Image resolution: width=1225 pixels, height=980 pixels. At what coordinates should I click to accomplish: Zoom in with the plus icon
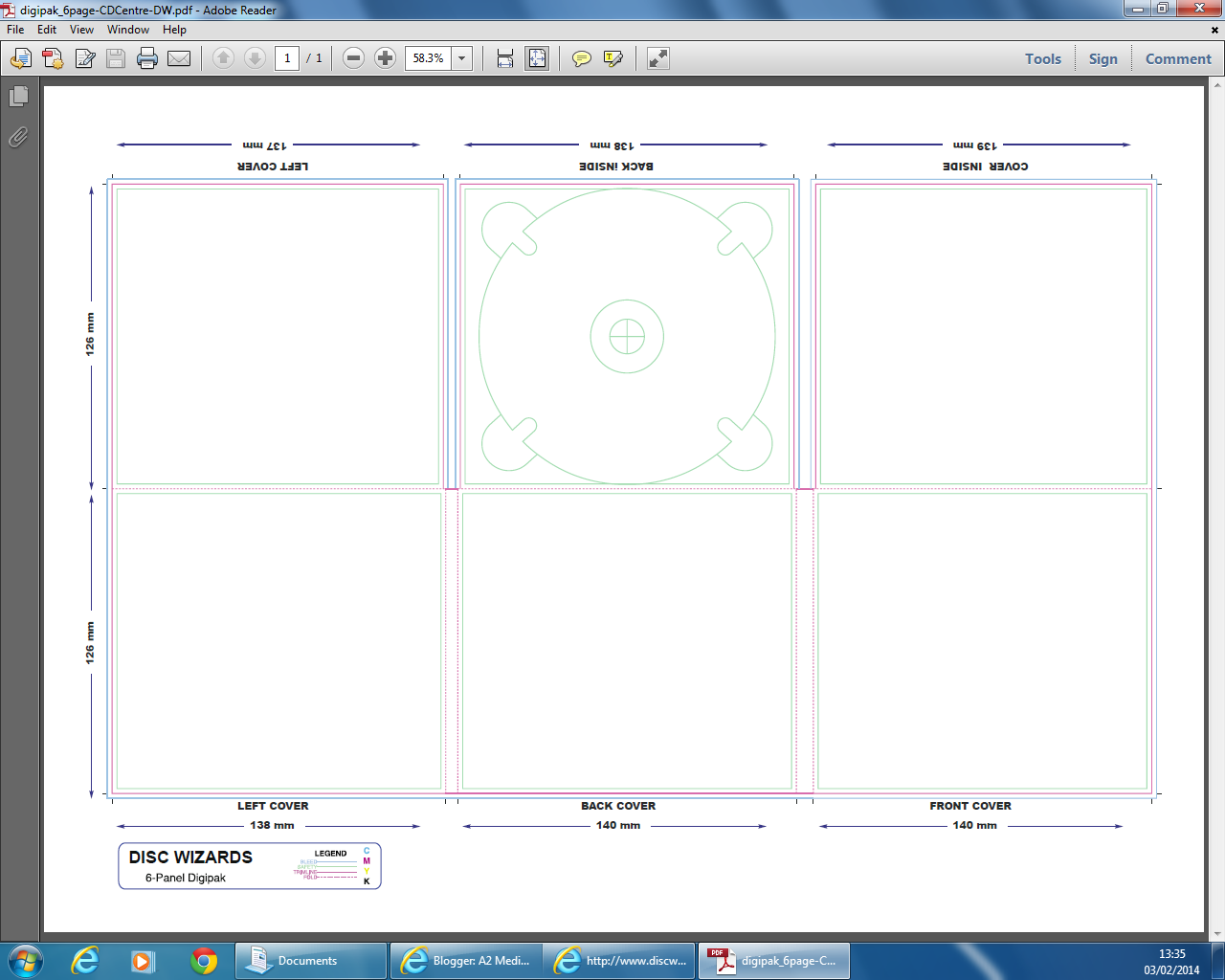coord(384,58)
